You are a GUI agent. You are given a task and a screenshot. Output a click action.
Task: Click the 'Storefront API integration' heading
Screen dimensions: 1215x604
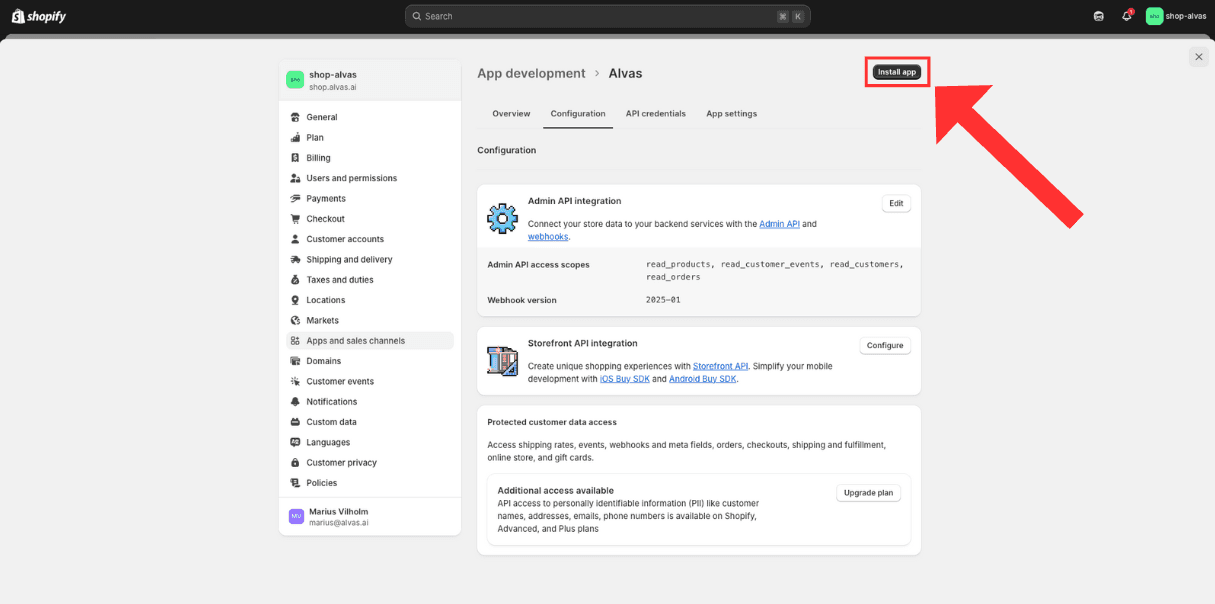[x=583, y=343]
